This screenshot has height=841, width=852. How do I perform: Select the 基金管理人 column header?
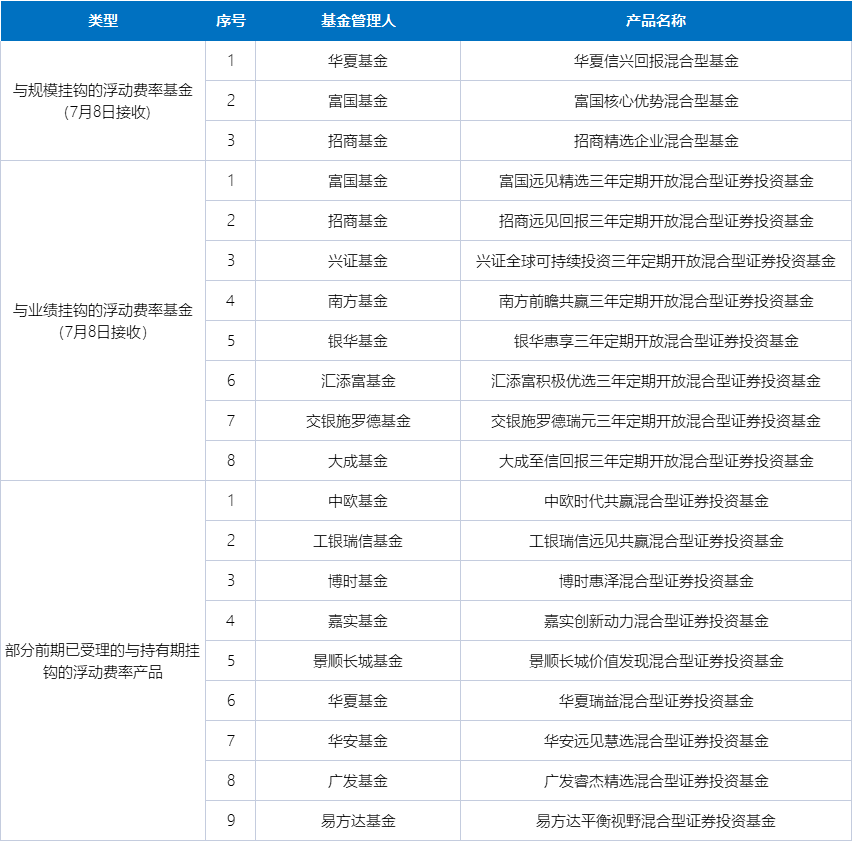[x=357, y=21]
